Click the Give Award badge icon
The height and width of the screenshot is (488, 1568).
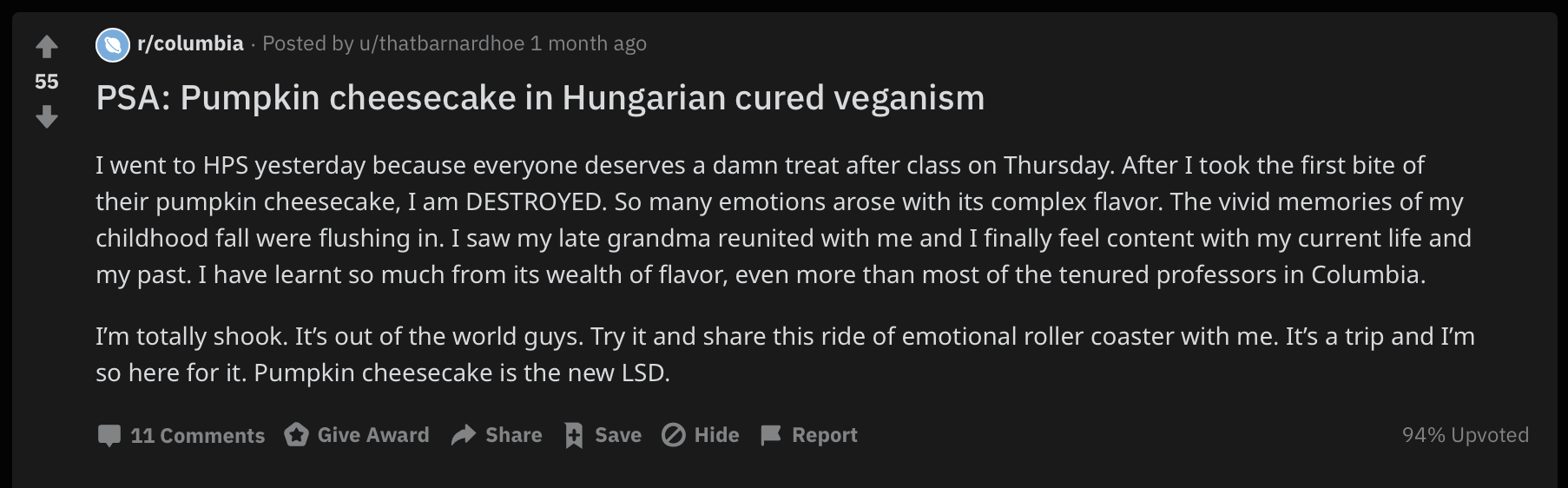coord(296,434)
